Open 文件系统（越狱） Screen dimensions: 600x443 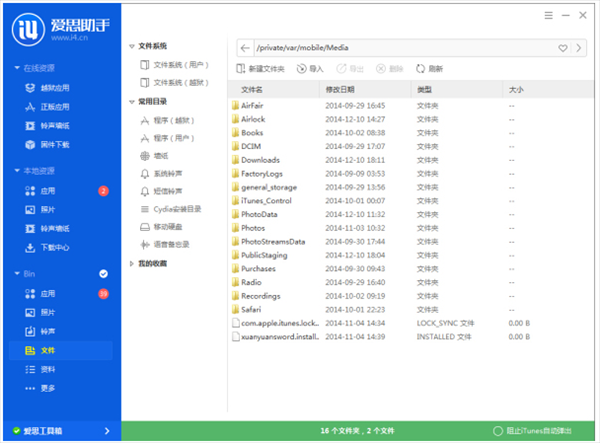coord(175,83)
